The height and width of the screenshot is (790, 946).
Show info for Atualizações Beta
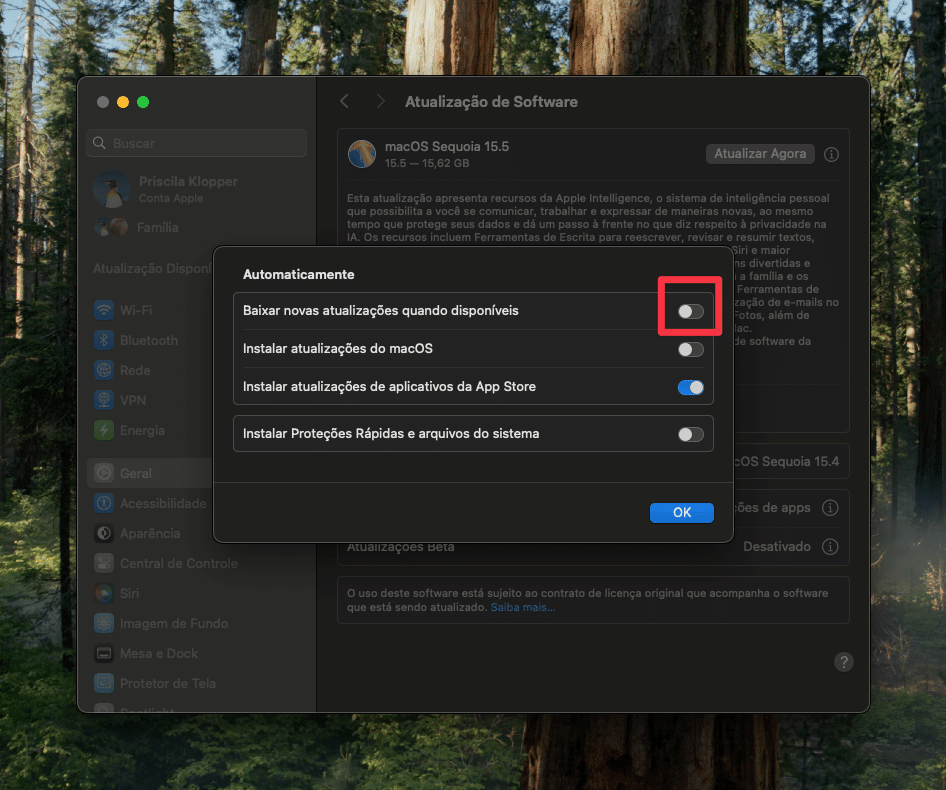coord(830,547)
